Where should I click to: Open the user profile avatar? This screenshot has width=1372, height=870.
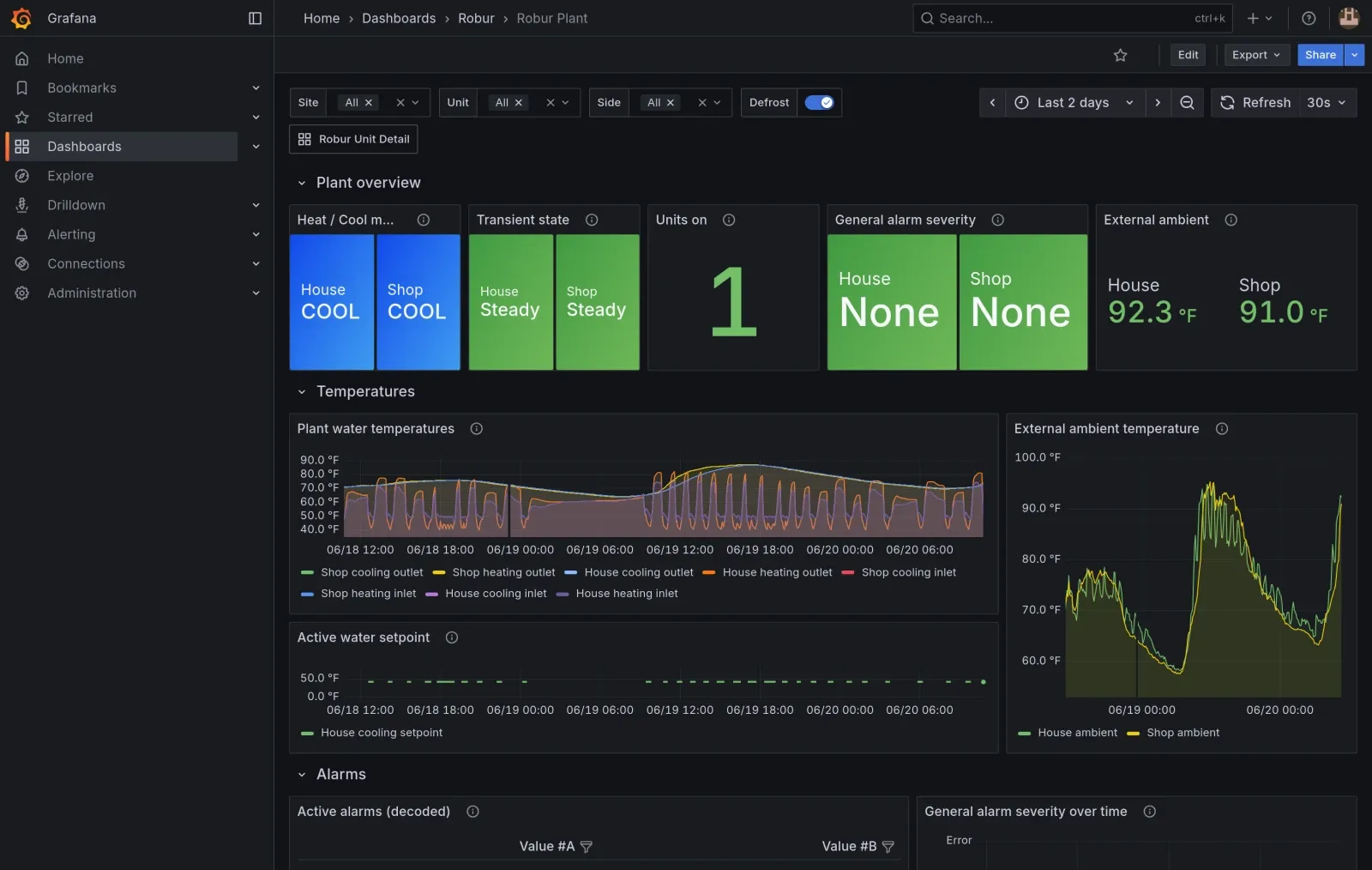pos(1349,18)
